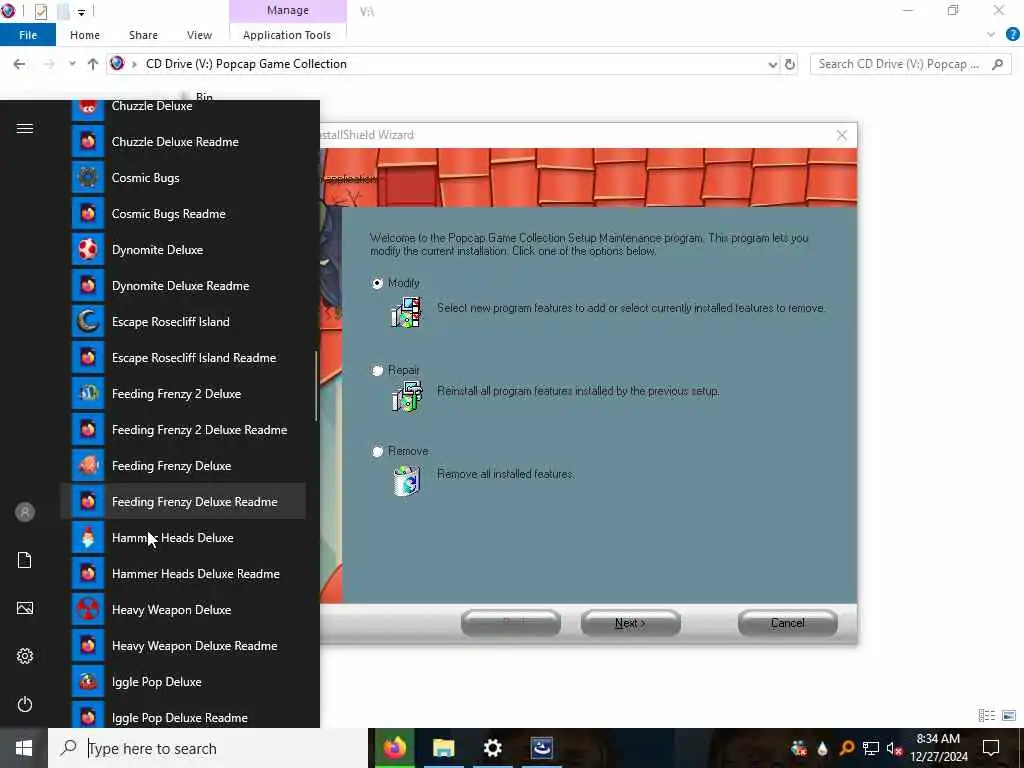
Task: Click the Start menu app list scrollbar
Action: [316, 385]
